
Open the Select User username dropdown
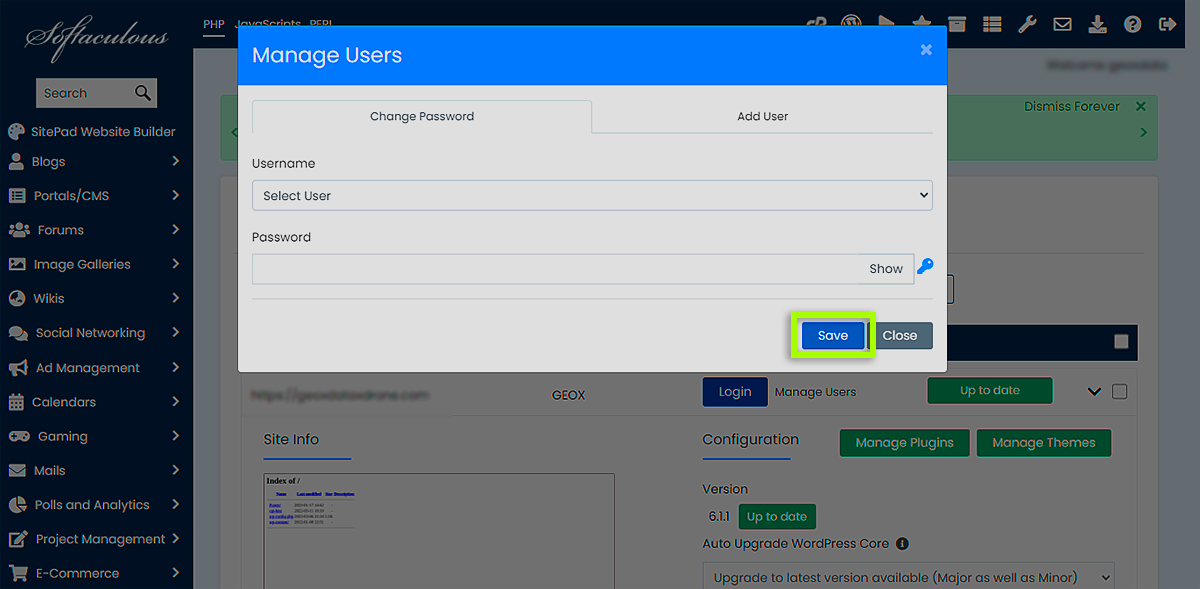click(x=592, y=196)
